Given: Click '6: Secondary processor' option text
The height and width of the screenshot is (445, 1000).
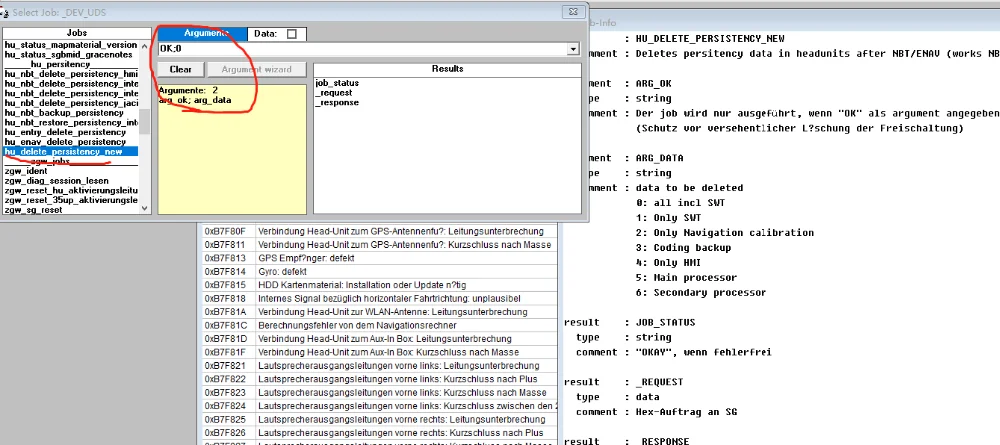Looking at the screenshot, I should click(x=701, y=293).
